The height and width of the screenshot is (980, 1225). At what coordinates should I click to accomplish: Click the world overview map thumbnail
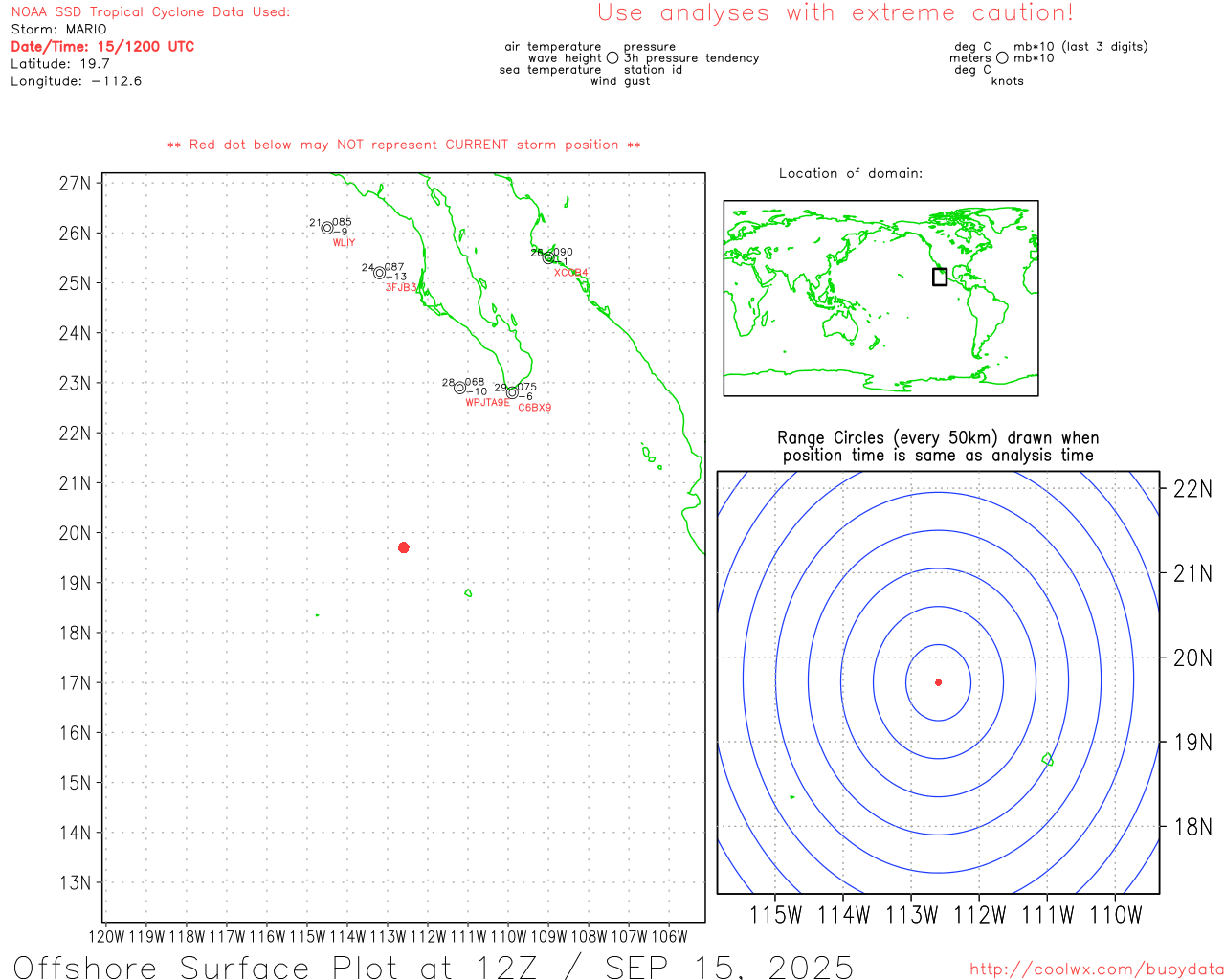tap(880, 299)
